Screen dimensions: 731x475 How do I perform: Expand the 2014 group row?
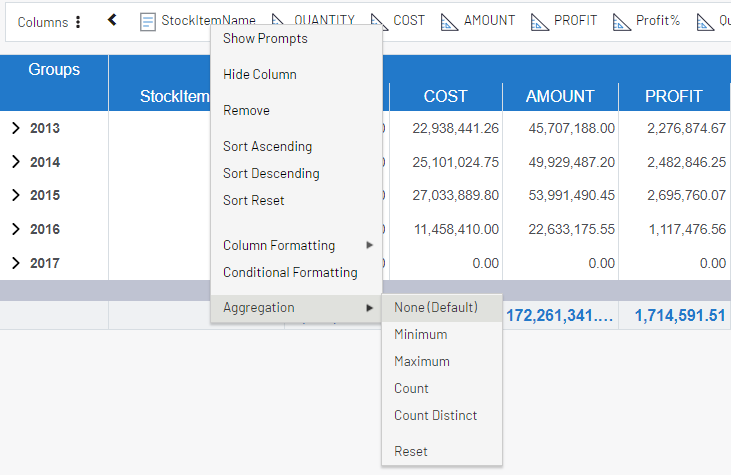tap(15, 162)
